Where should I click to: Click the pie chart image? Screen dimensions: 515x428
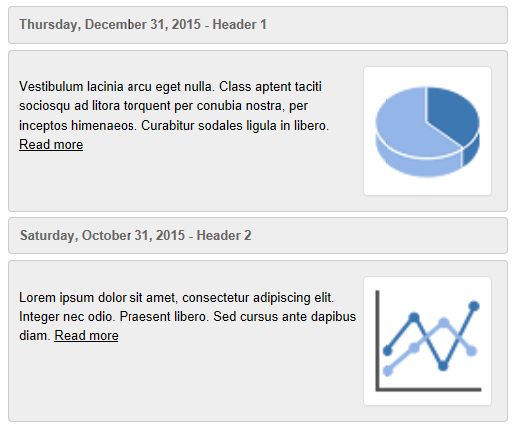pos(427,131)
